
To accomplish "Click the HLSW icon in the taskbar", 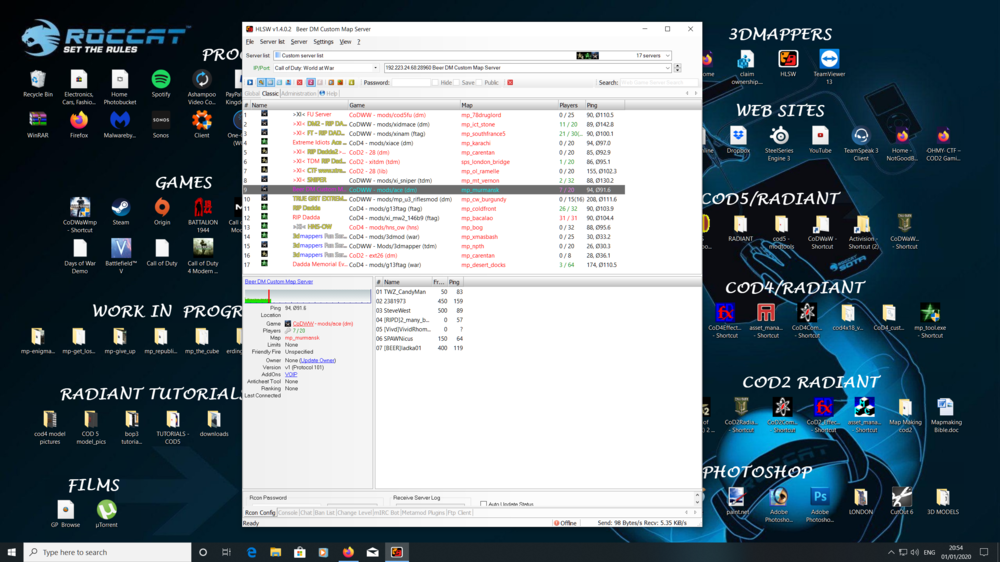I will click(397, 552).
